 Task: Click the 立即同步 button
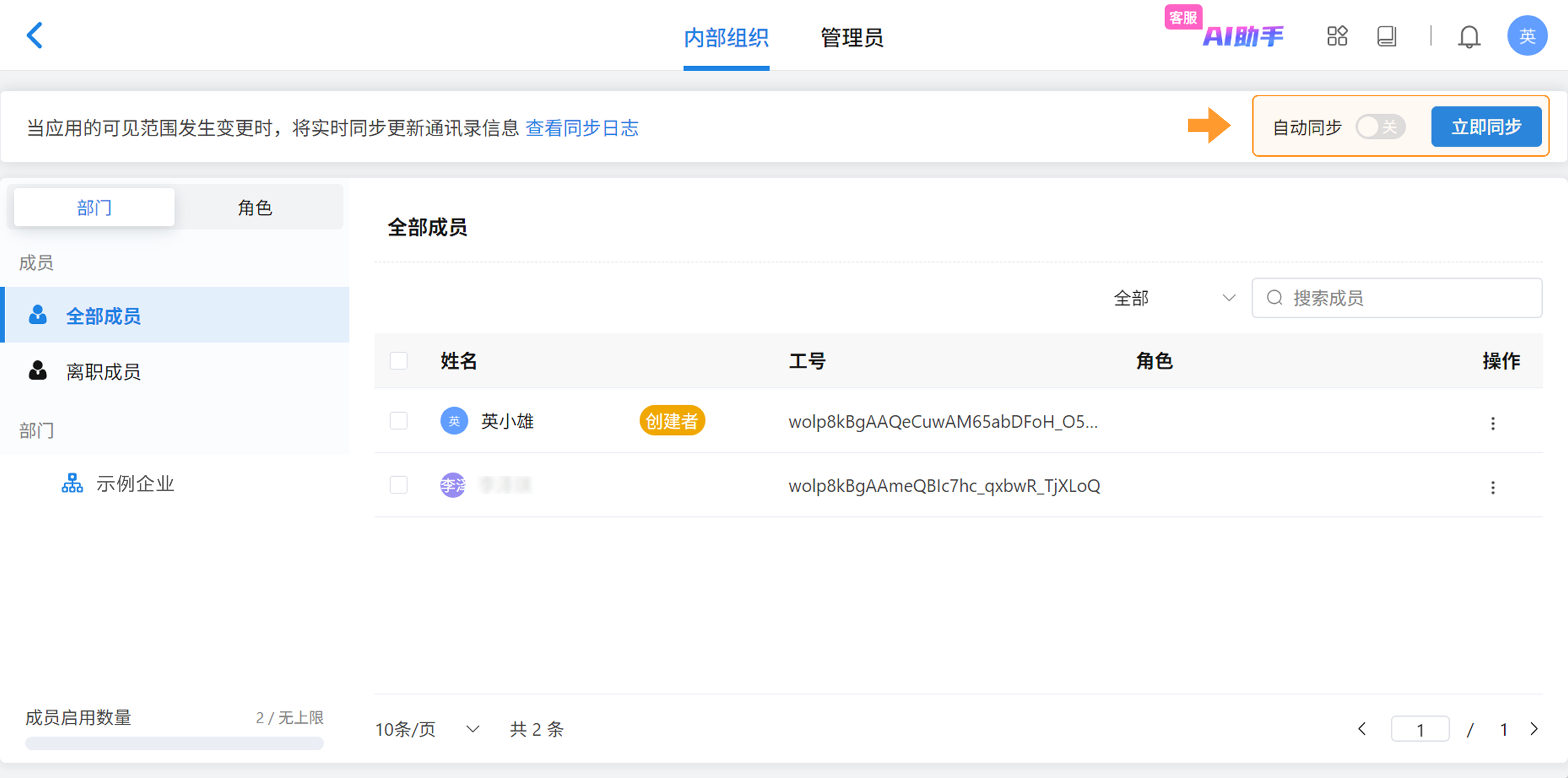[x=1486, y=127]
